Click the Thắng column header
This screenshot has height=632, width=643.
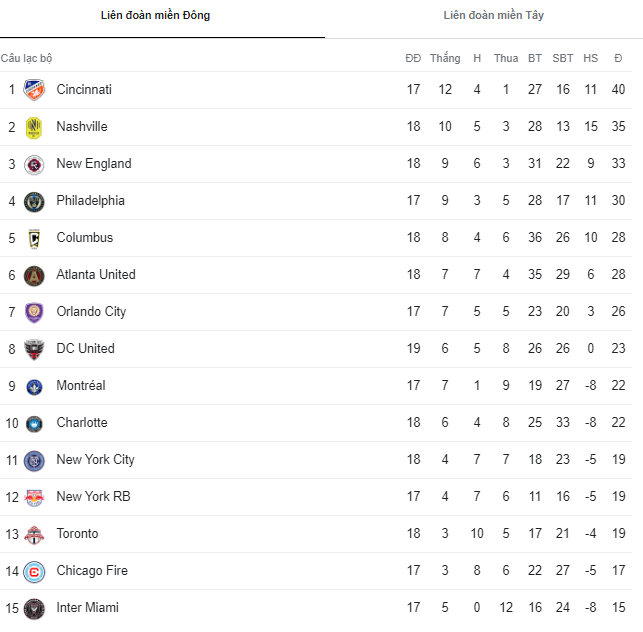point(445,58)
